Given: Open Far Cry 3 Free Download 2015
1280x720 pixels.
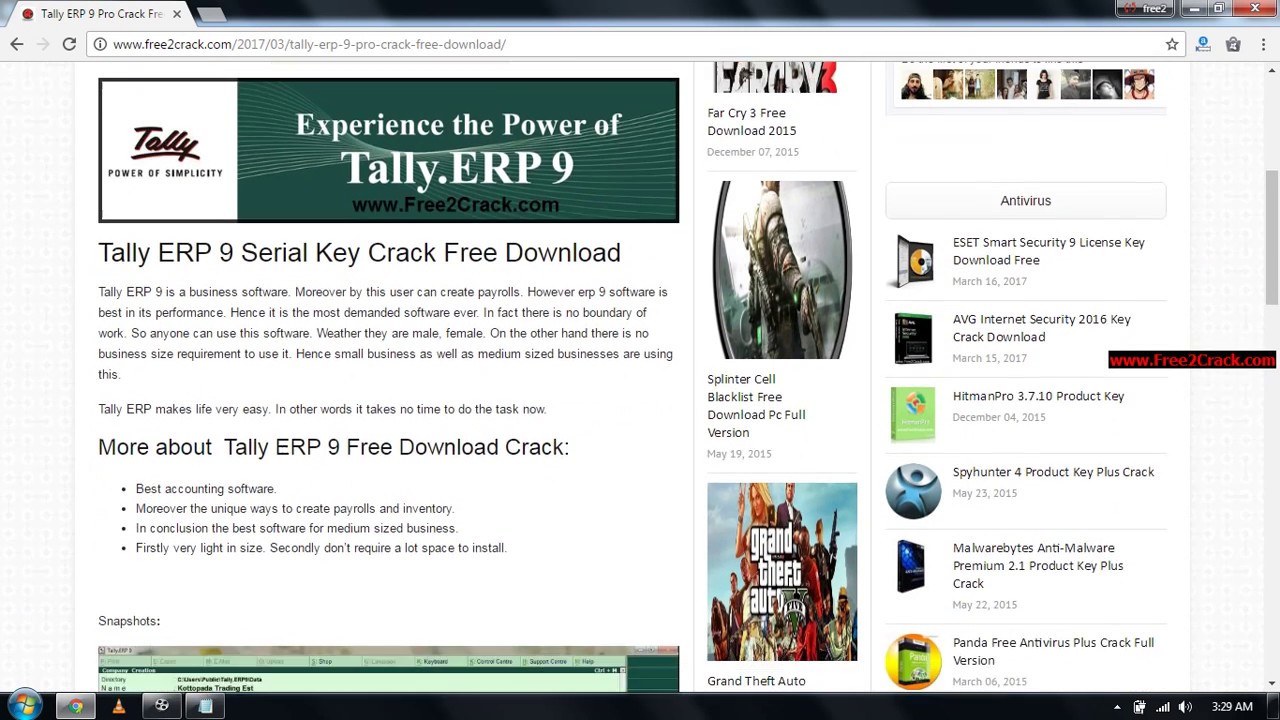Looking at the screenshot, I should [x=752, y=122].
